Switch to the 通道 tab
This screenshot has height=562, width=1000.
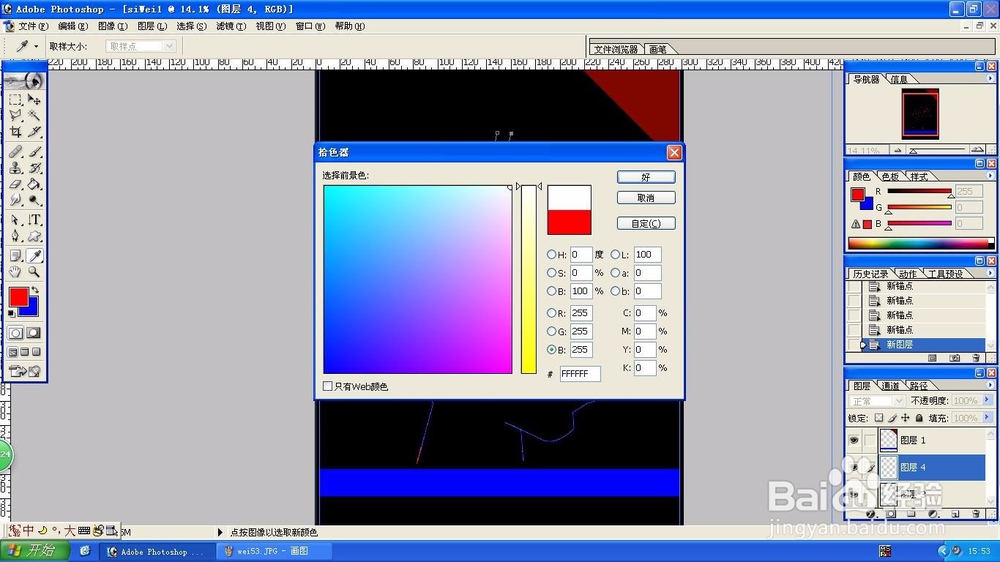[889, 386]
